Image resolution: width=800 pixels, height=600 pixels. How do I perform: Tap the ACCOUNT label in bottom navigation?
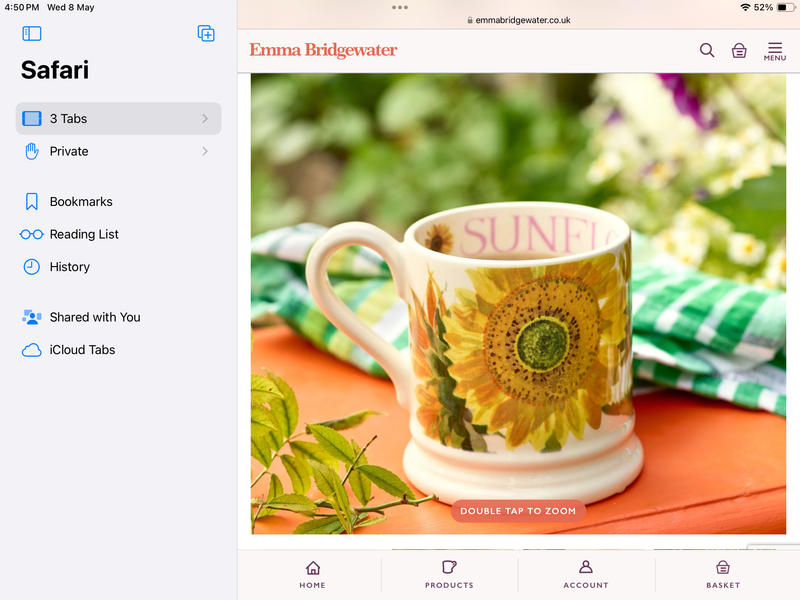point(586,585)
